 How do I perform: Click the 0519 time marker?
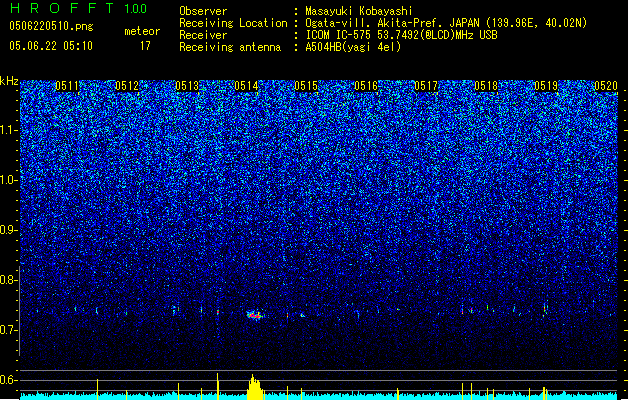pyautogui.click(x=546, y=86)
